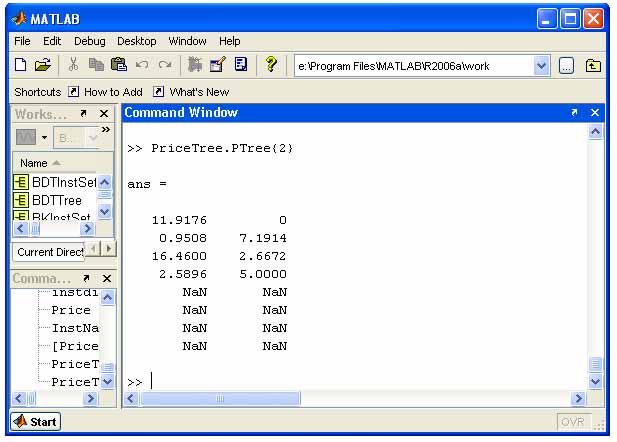Image resolution: width=617 pixels, height=442 pixels.
Task: Click Command Window scroll up arrow
Action: point(595,131)
